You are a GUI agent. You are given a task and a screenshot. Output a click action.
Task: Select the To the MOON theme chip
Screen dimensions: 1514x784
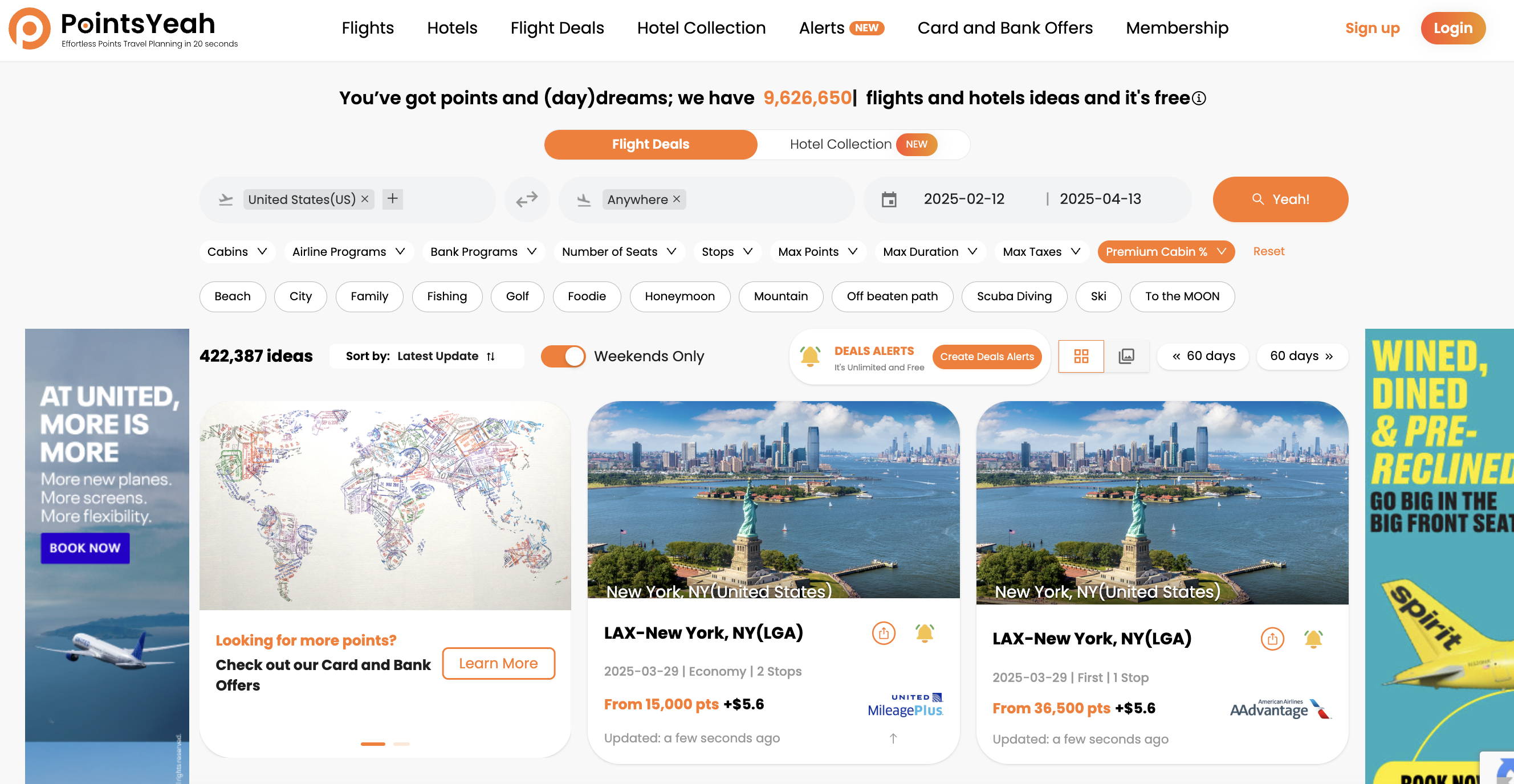tap(1182, 297)
